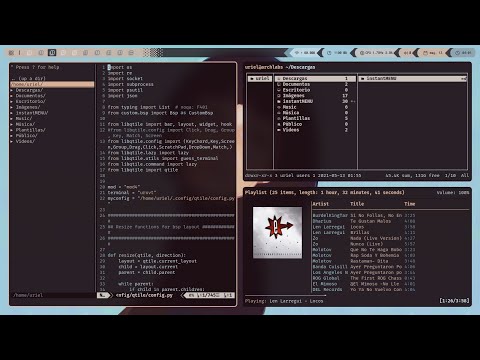The height and width of the screenshot is (360, 480).
Task: Open the calendar date widget in the top bar
Action: click(x=433, y=53)
